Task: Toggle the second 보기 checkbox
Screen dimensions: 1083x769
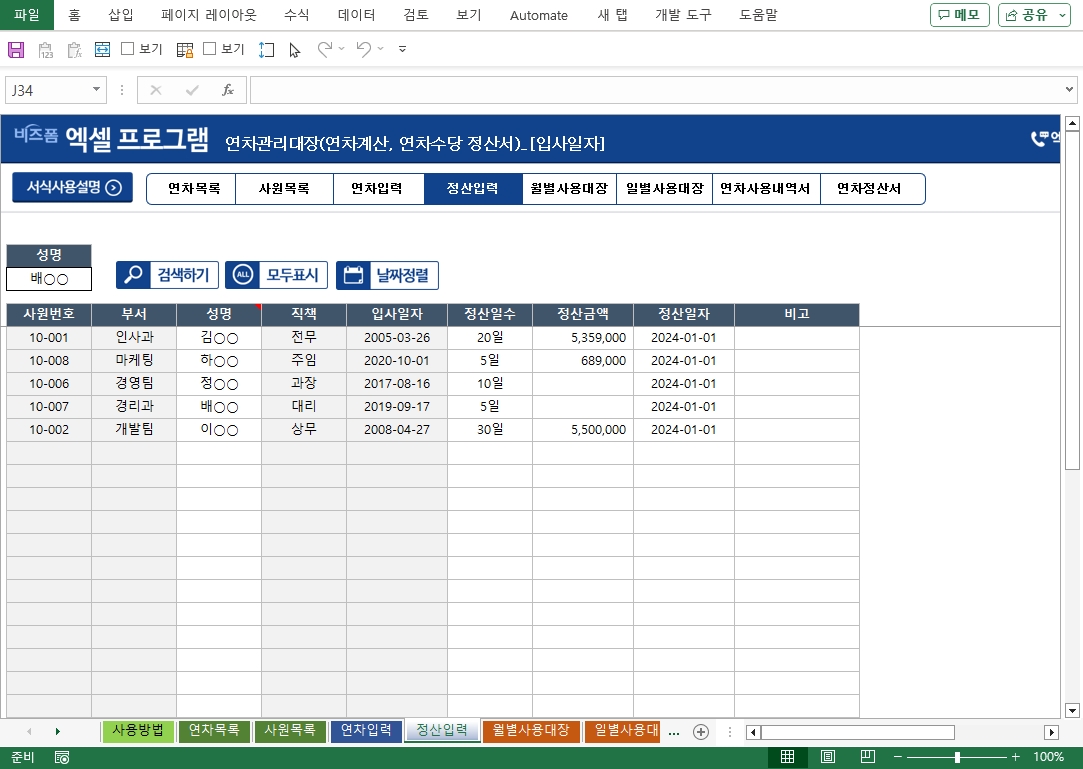Action: [x=210, y=48]
